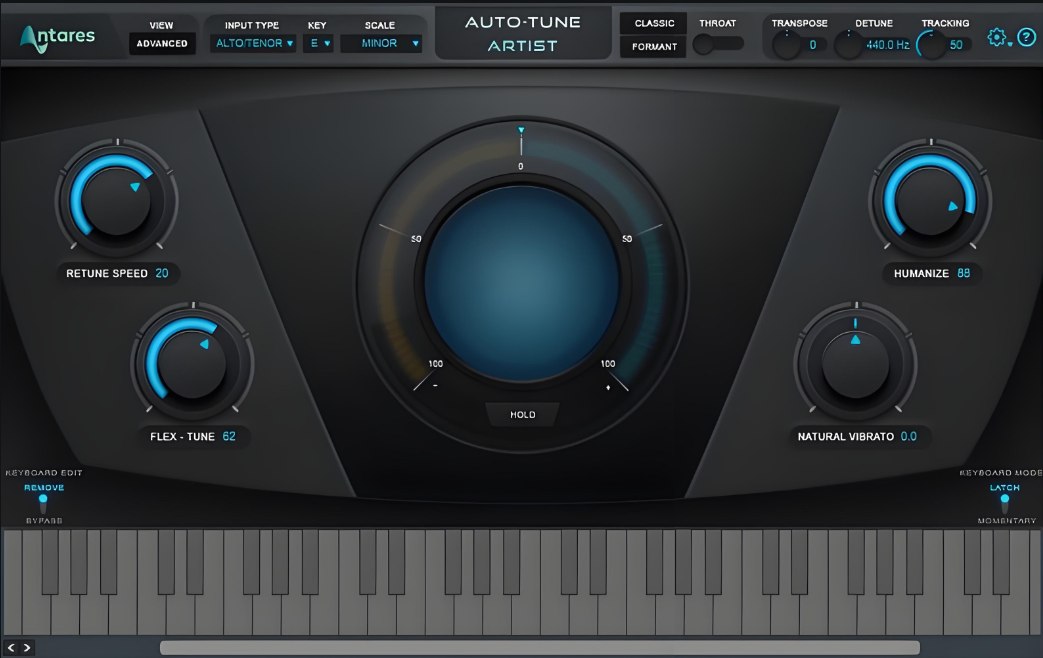This screenshot has height=658, width=1043.
Task: Select the Natural Vibrato value 0.0
Action: click(909, 436)
